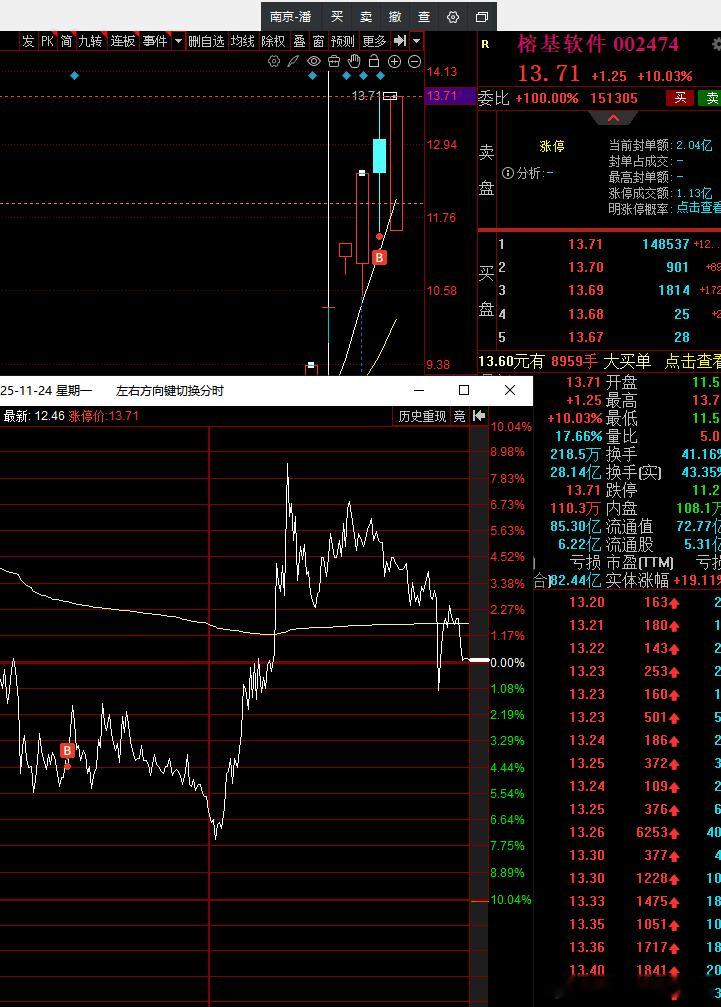Open the 预测 forecast tool

click(343, 41)
